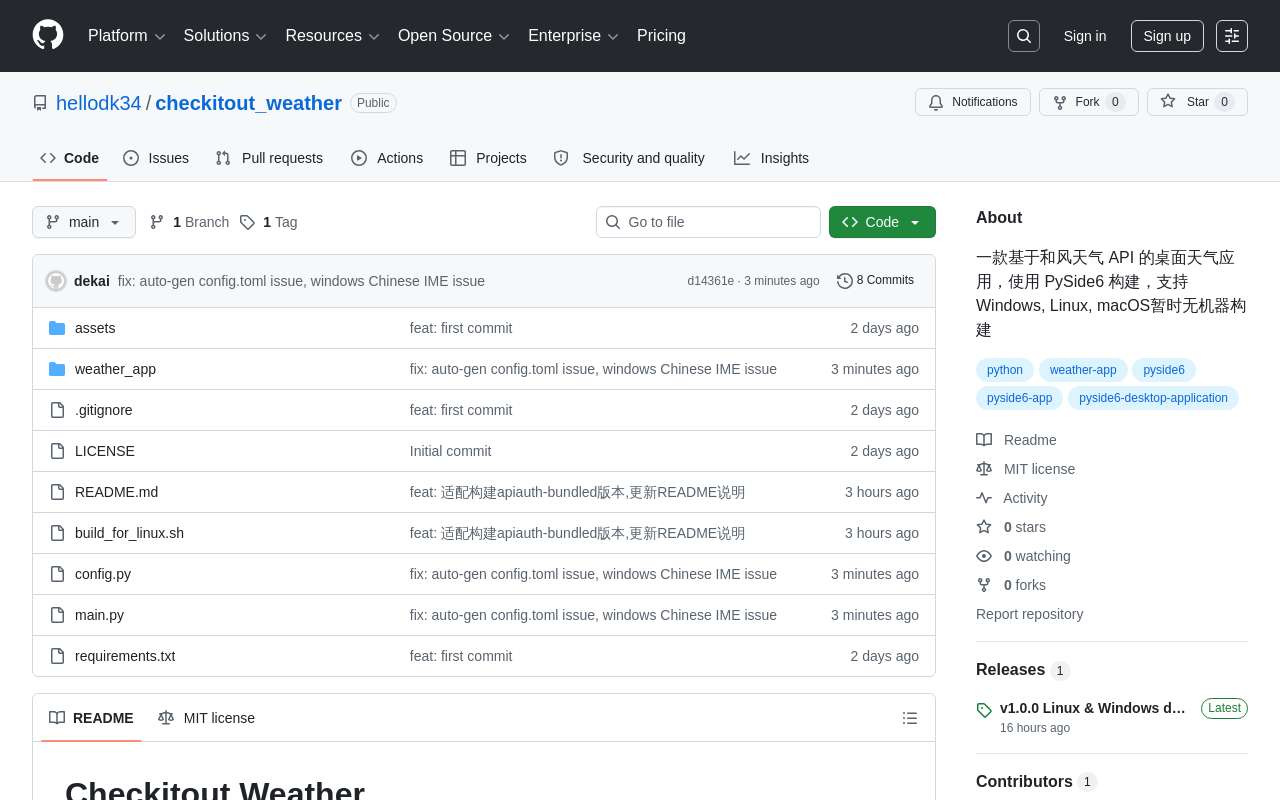1280x800 pixels.
Task: Select the MIT license tab
Action: [206, 718]
